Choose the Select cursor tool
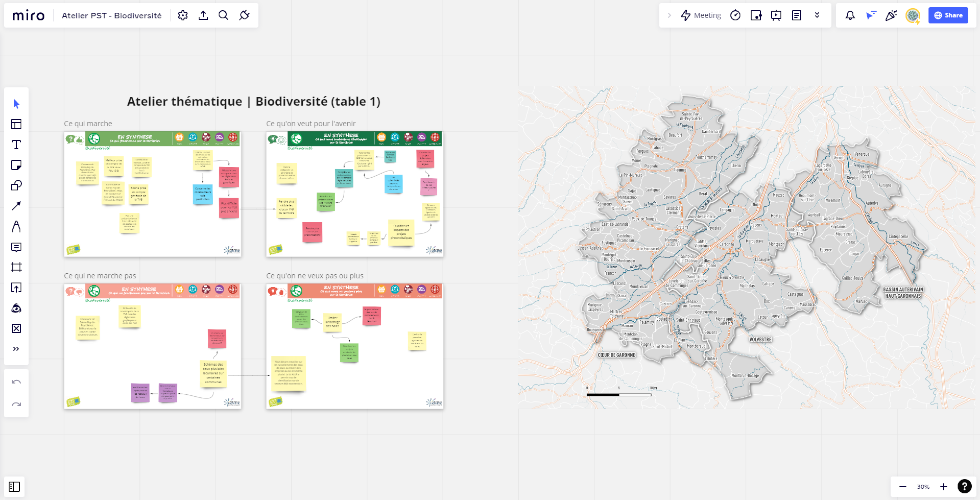 [16, 104]
